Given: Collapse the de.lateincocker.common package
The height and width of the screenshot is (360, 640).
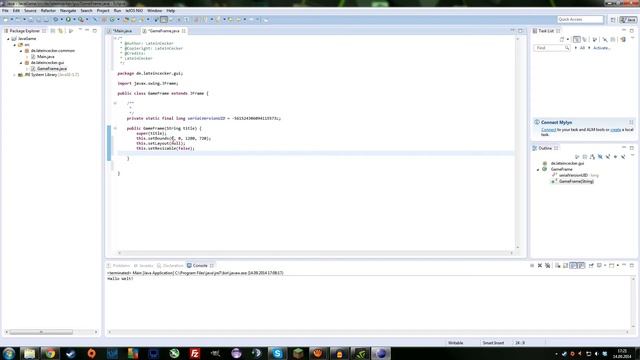Looking at the screenshot, I should [x=21, y=51].
